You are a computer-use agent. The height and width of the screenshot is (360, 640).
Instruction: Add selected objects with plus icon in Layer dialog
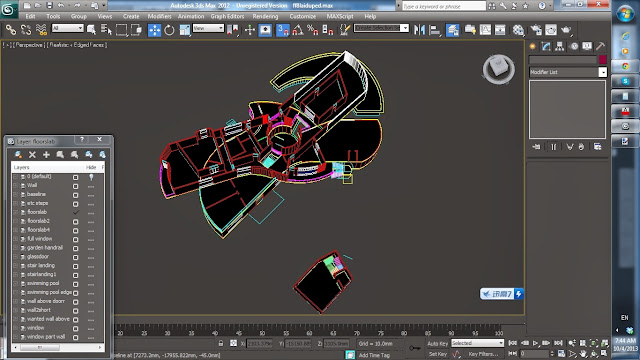tap(46, 154)
